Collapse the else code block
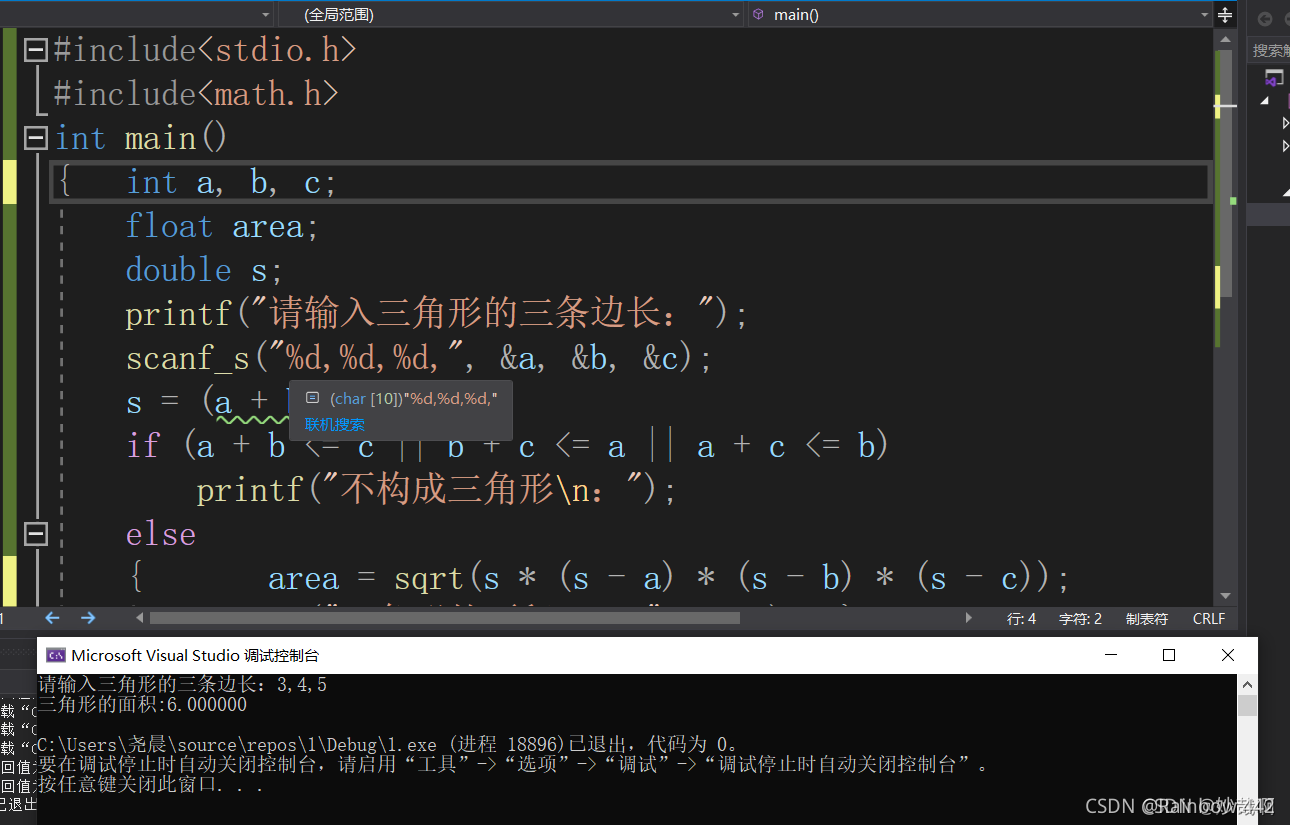Viewport: 1290px width, 825px height. coord(36,533)
